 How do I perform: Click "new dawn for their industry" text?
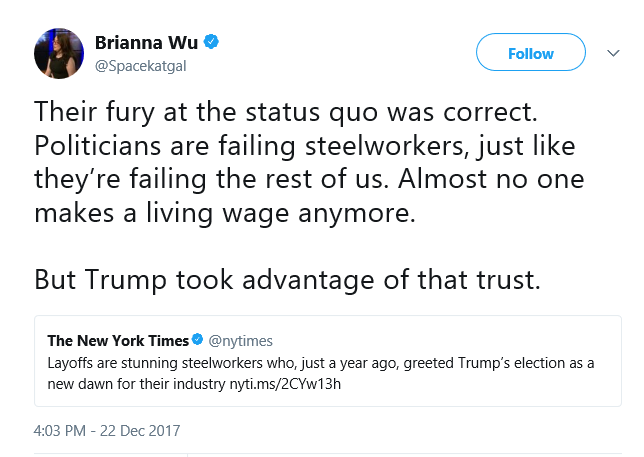136,384
